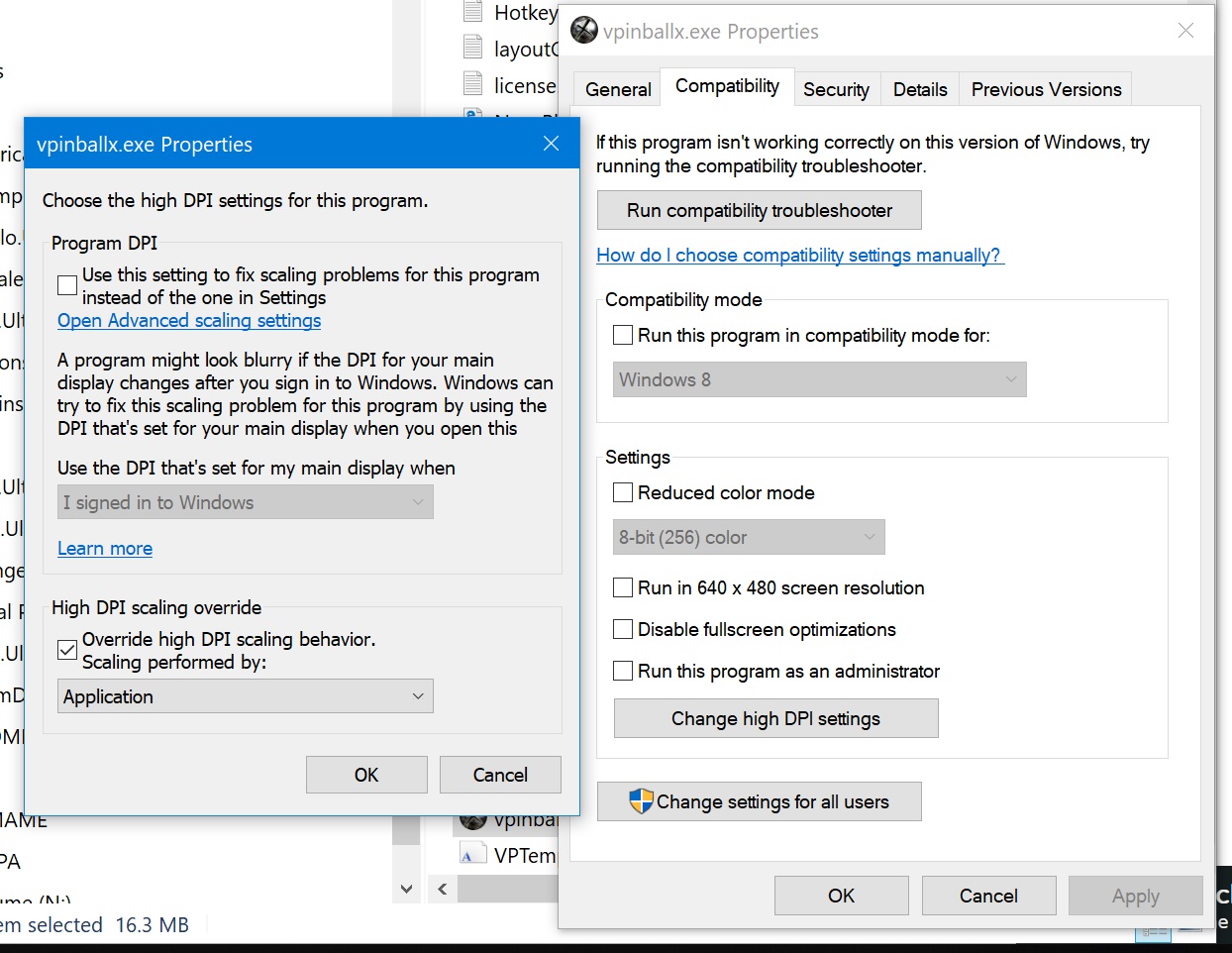Uncheck Override high DPI scaling behavior
The width and height of the screenshot is (1232, 953).
pyautogui.click(x=66, y=650)
